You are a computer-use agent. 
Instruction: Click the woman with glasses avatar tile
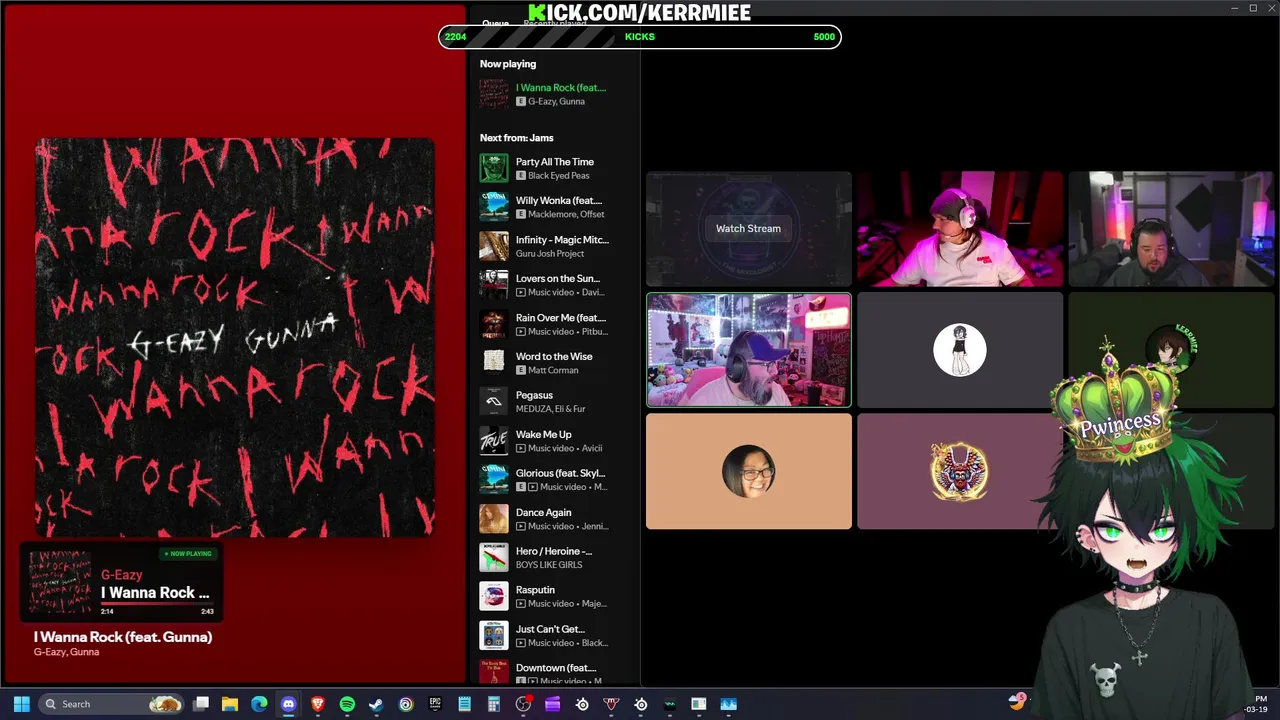(x=749, y=471)
